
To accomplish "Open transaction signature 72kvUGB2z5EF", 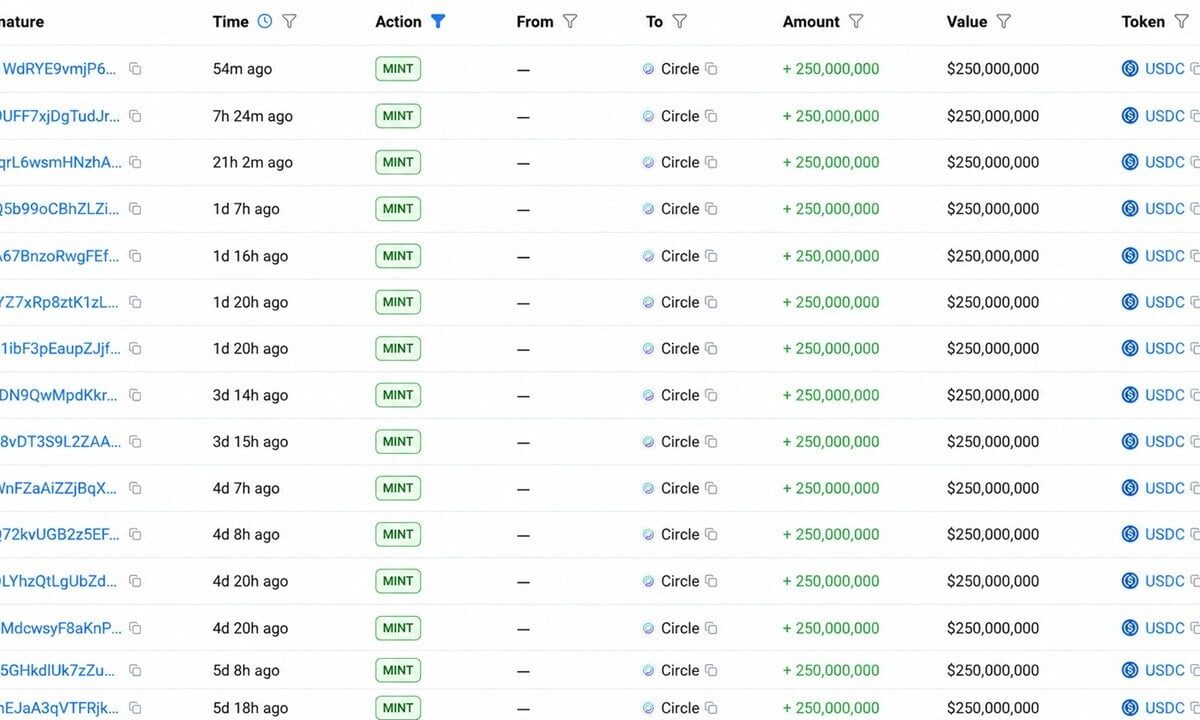I will click(60, 534).
